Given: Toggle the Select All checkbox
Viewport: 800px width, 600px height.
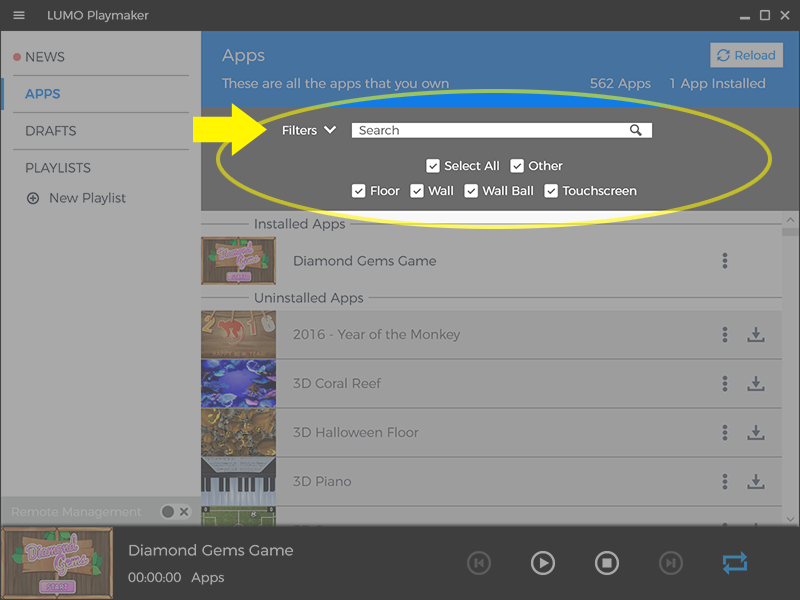Looking at the screenshot, I should click(433, 166).
